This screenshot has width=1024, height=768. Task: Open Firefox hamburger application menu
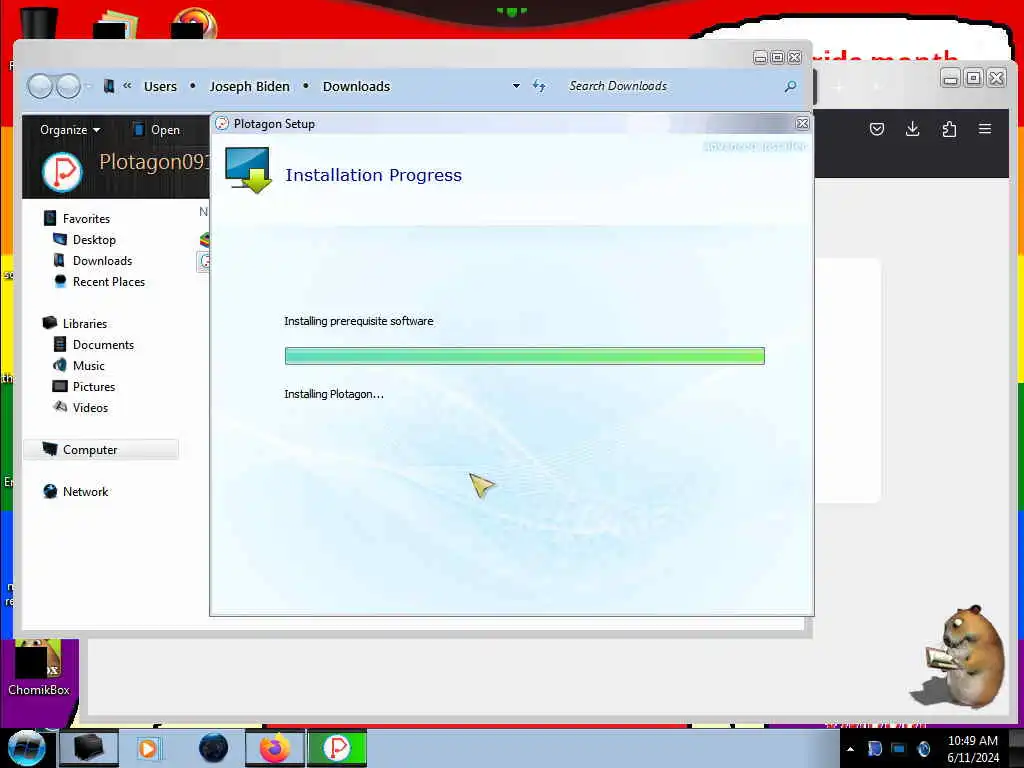tap(985, 129)
